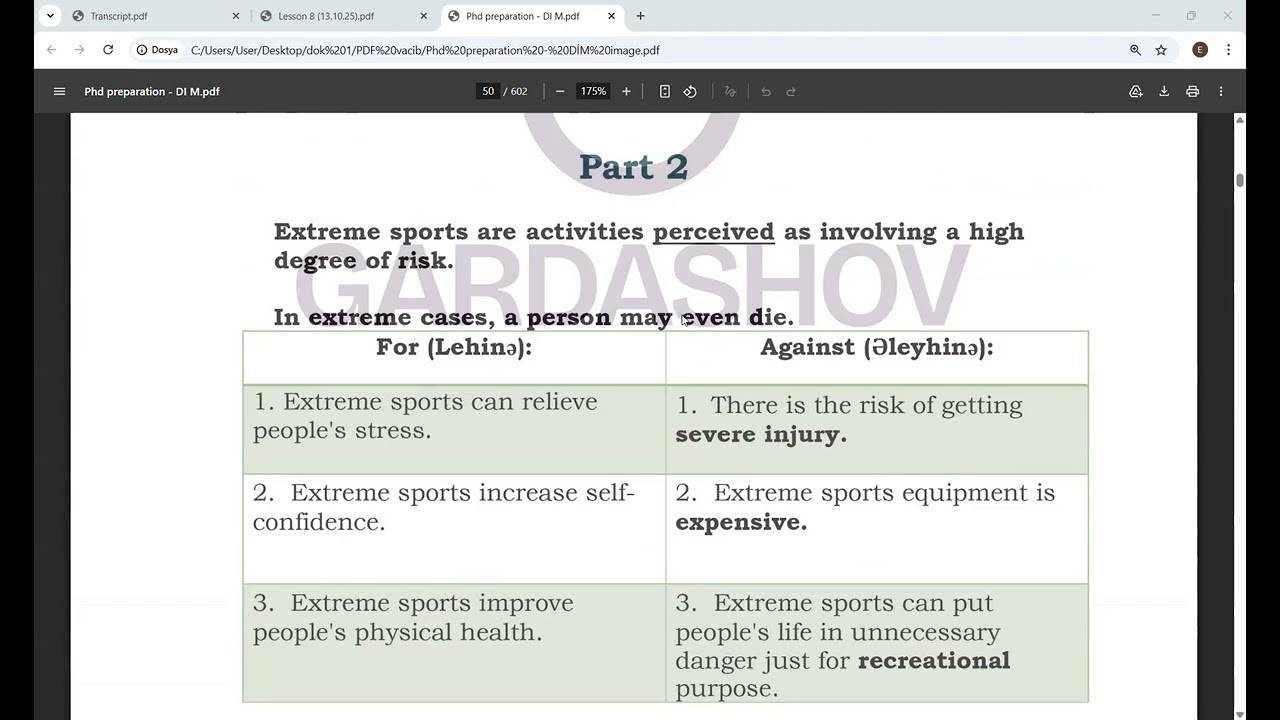Zoom out the PDF with minus button
Screen dimensions: 1280x720
click(560, 91)
